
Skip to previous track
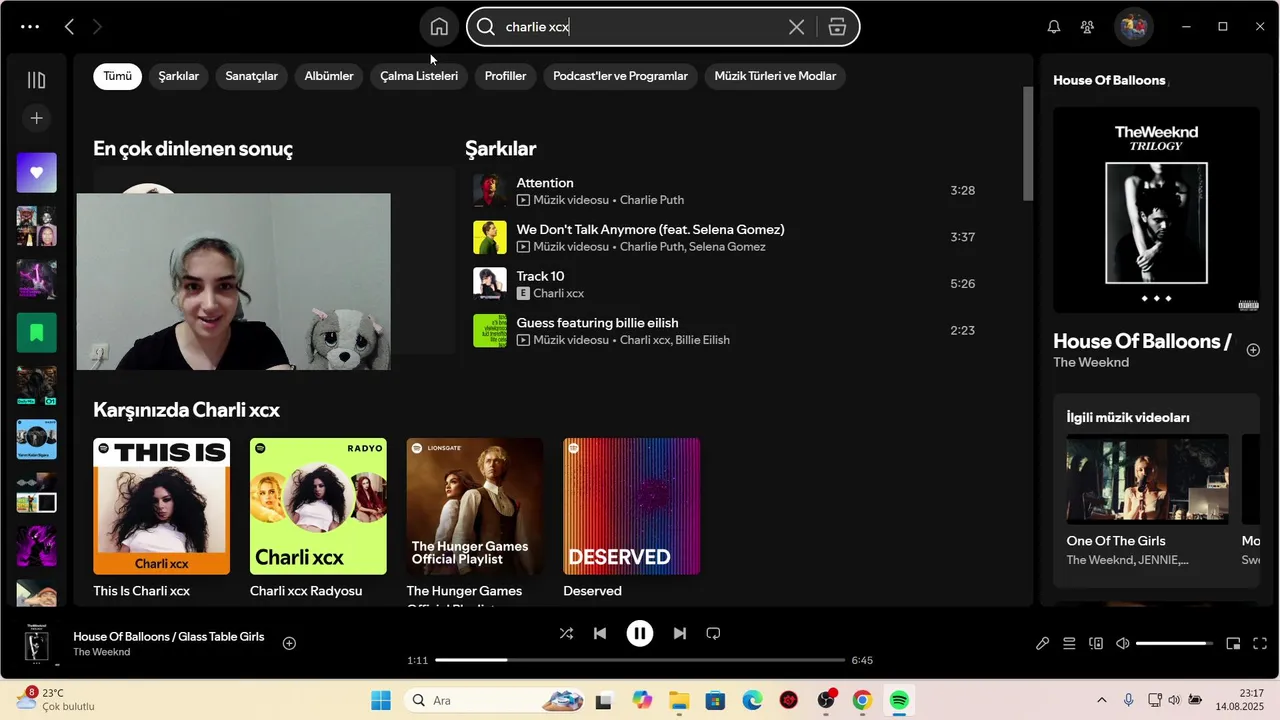coord(600,633)
